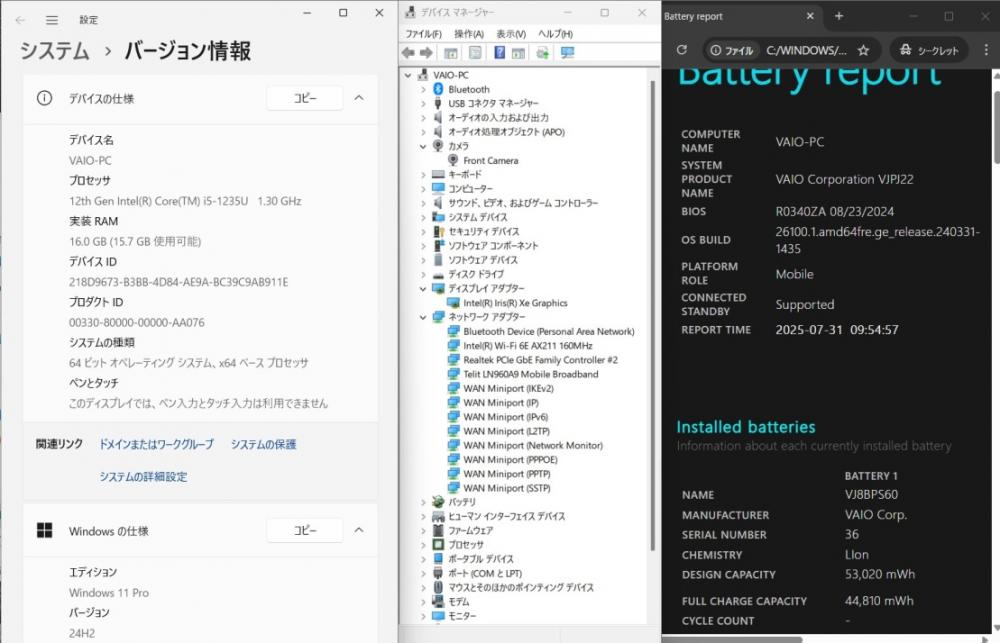Reload the Battery report page
The height and width of the screenshot is (643, 1000).
click(682, 50)
